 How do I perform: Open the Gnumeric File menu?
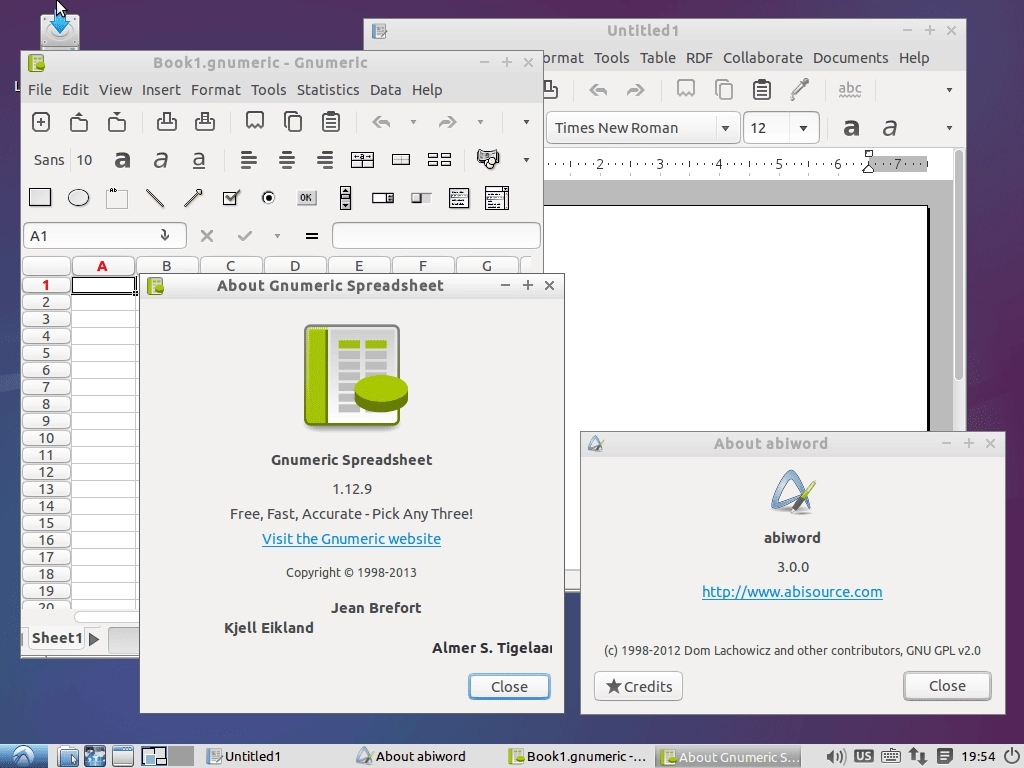40,90
